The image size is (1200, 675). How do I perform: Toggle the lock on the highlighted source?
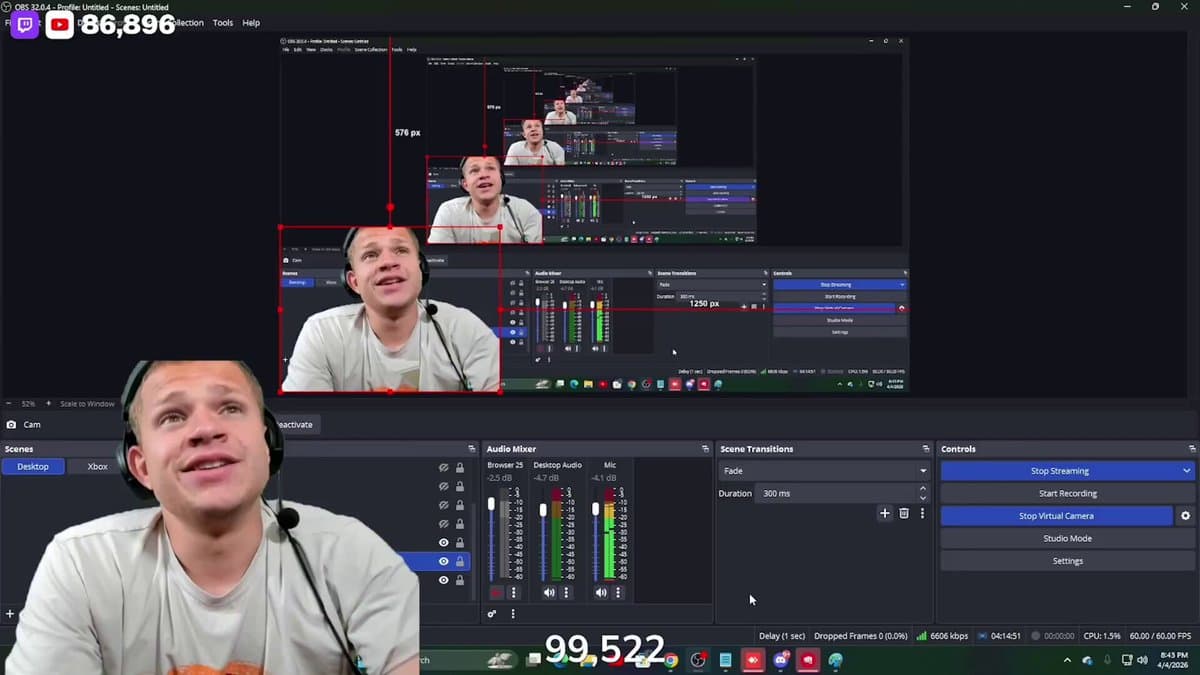[x=460, y=562]
